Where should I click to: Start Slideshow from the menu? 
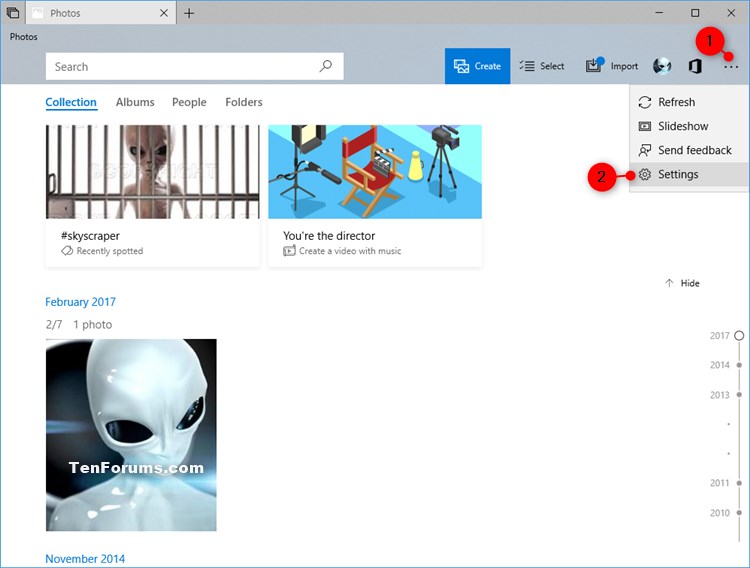(x=689, y=126)
